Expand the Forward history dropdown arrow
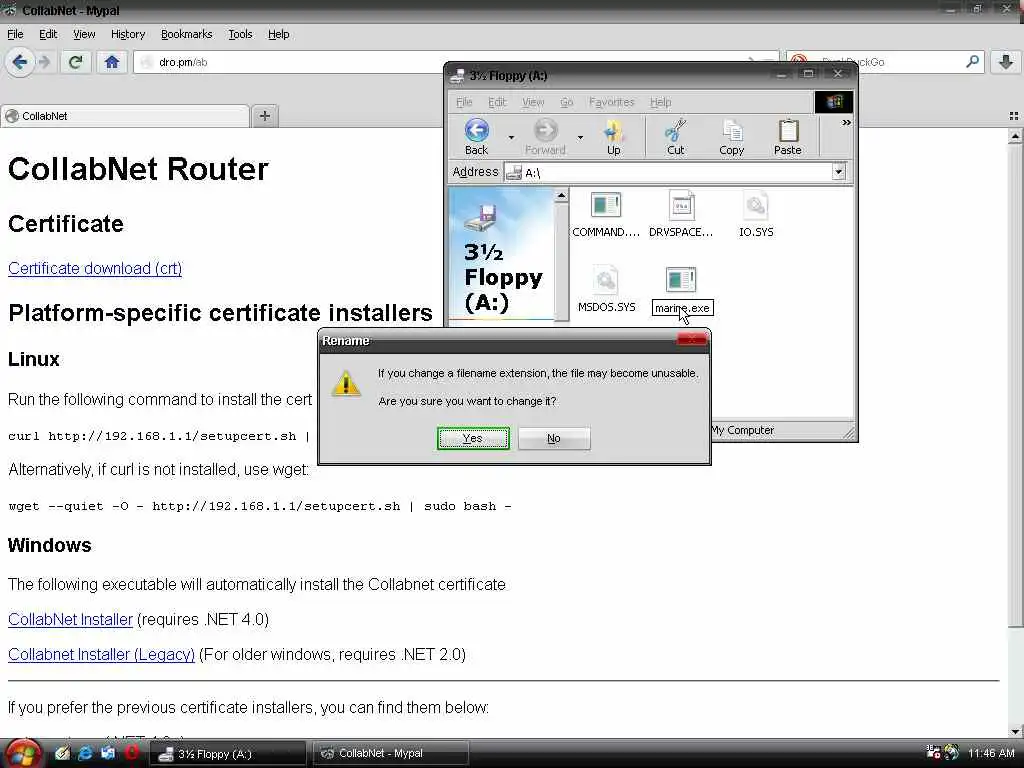 [580, 137]
